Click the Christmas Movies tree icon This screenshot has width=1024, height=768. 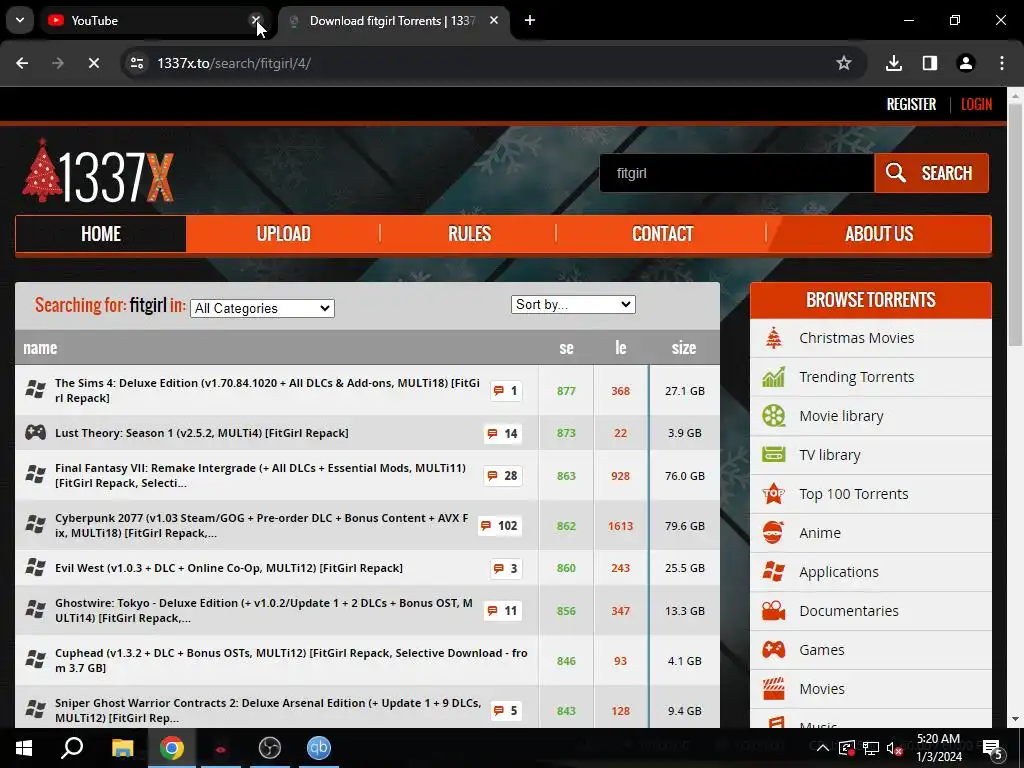pyautogui.click(x=774, y=338)
